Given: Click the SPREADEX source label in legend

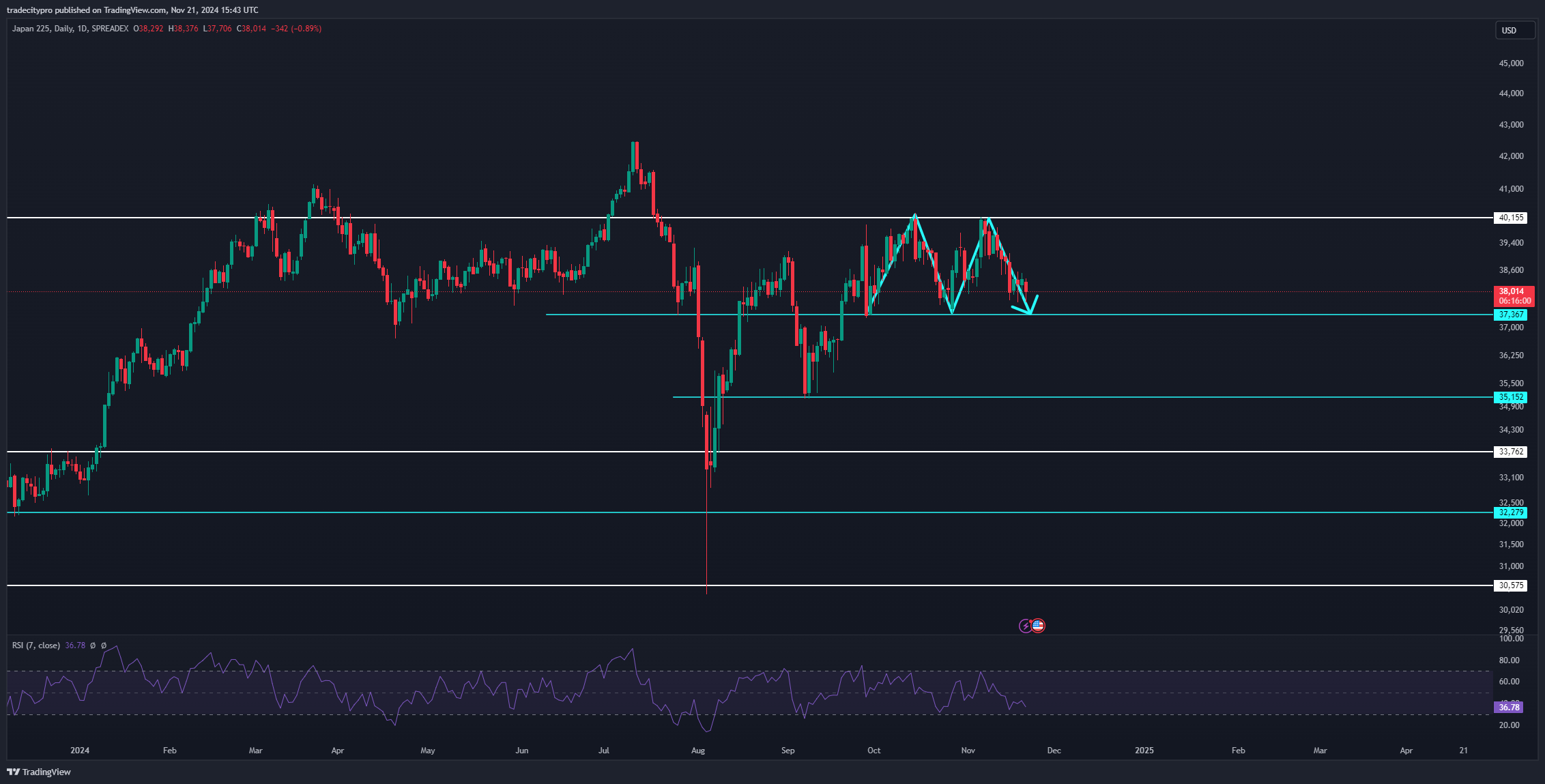Looking at the screenshot, I should coord(110,29).
